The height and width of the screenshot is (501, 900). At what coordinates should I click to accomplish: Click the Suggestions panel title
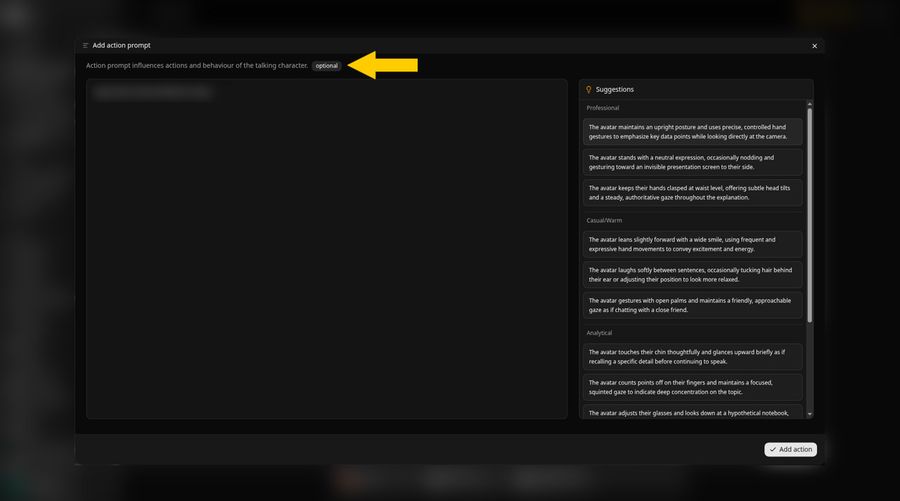(615, 90)
